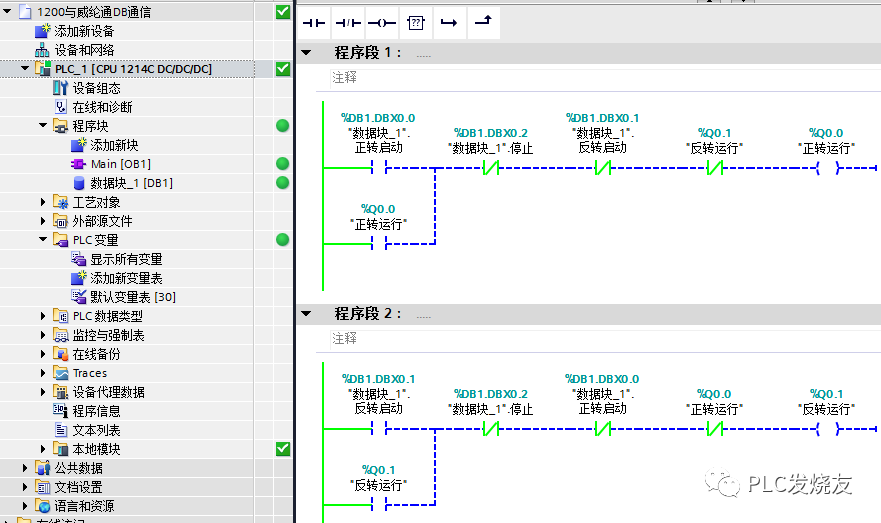Expand the 工艺对象 folder
Image resolution: width=881 pixels, height=523 pixels.
click(43, 202)
